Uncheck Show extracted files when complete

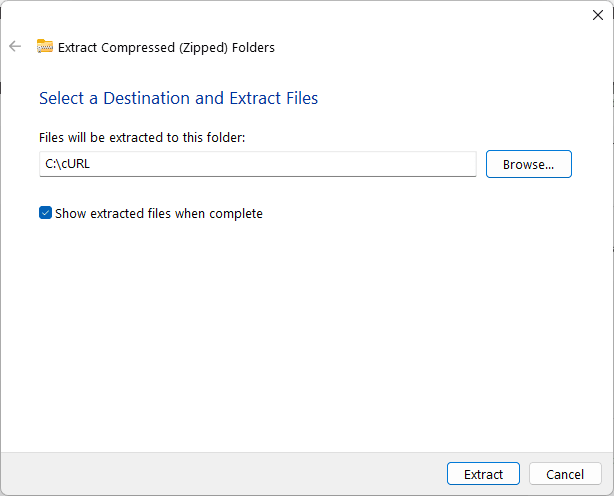coord(45,213)
